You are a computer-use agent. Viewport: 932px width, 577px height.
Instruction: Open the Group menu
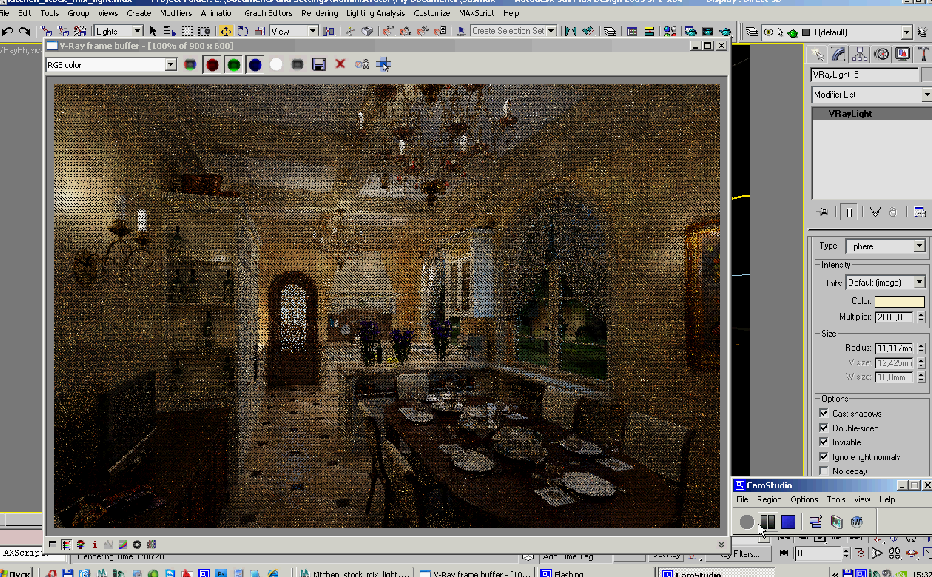point(78,12)
